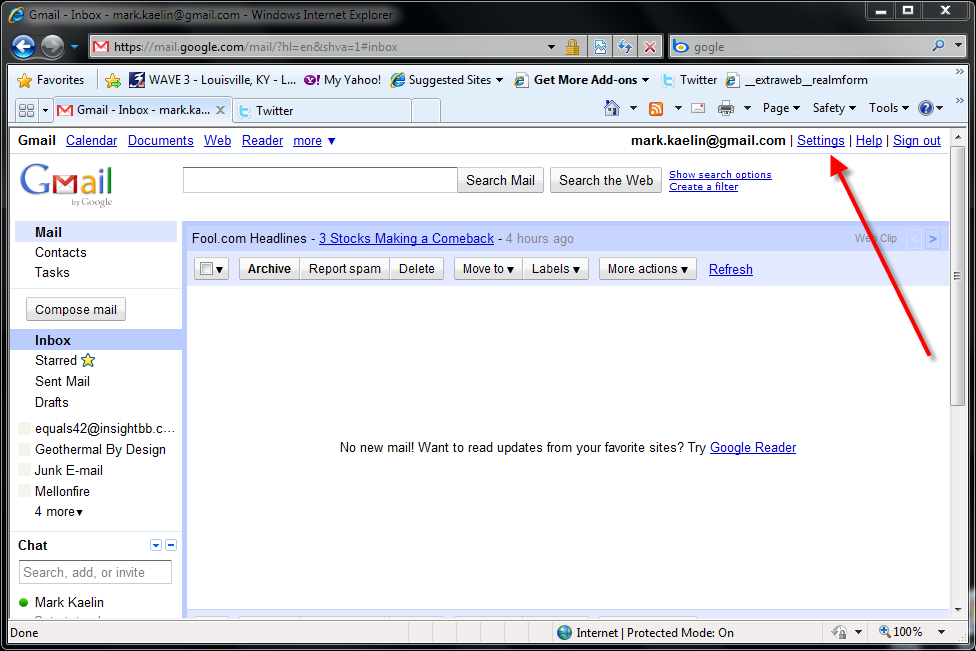Screen dimensions: 976x651
Task: Click the Sign out link
Action: coord(916,141)
